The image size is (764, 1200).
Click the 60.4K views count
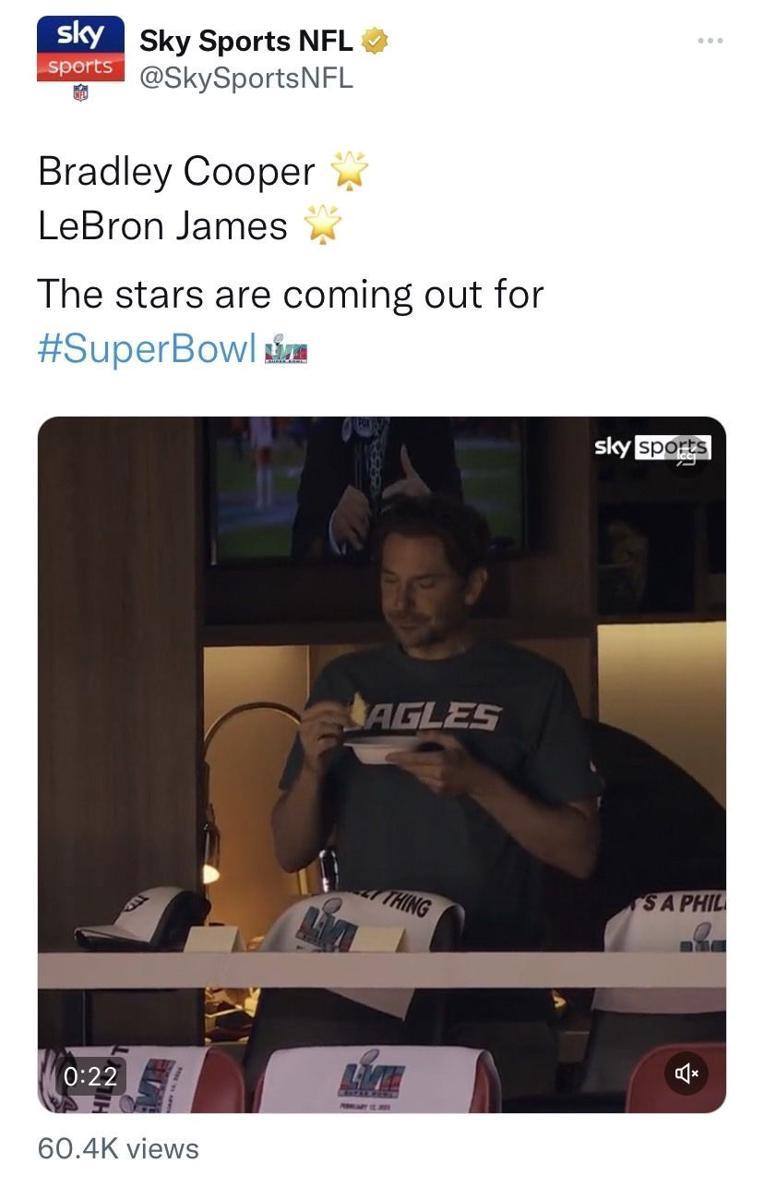tap(118, 1149)
